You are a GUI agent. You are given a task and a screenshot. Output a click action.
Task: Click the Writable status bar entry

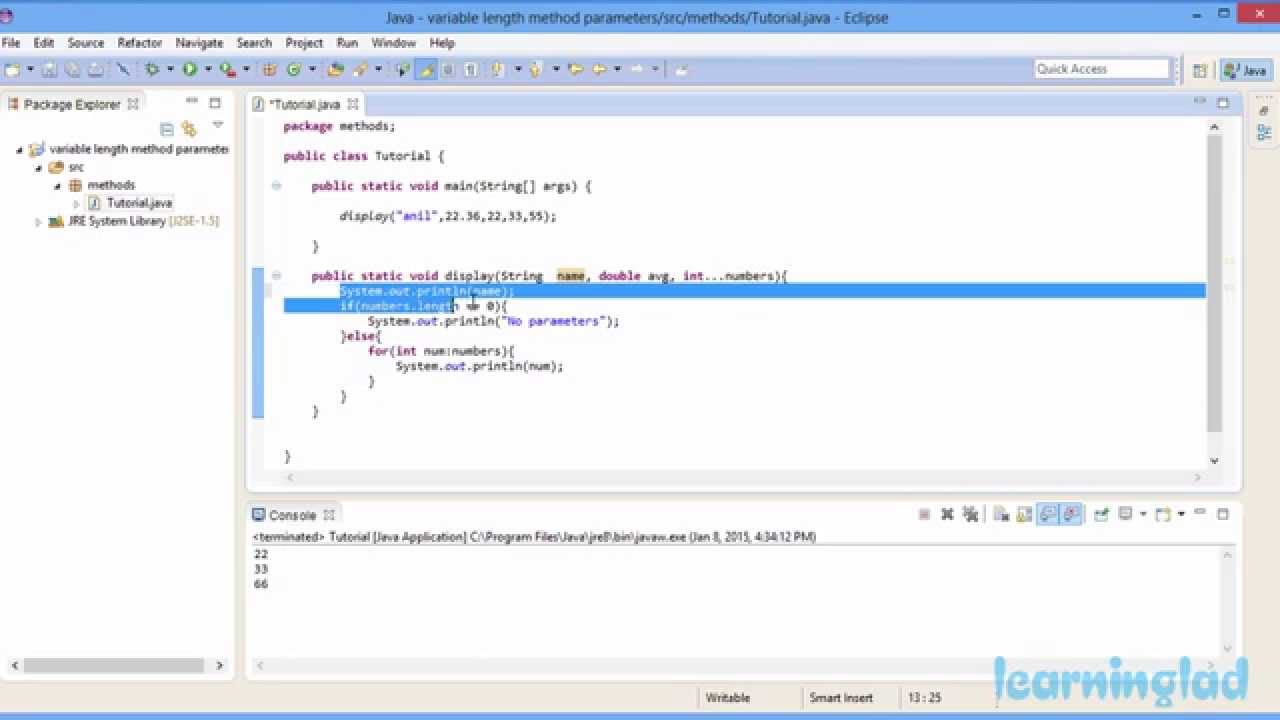[727, 698]
